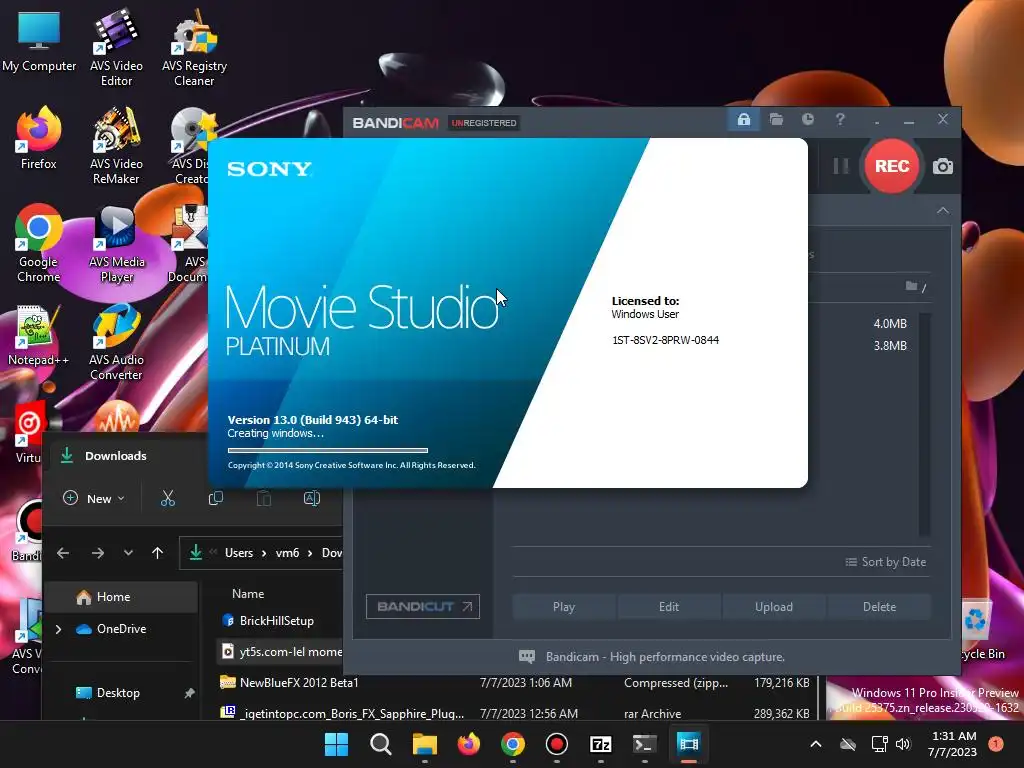The height and width of the screenshot is (768, 1024).
Task: Expand OneDrive tree node
Action: (59, 629)
